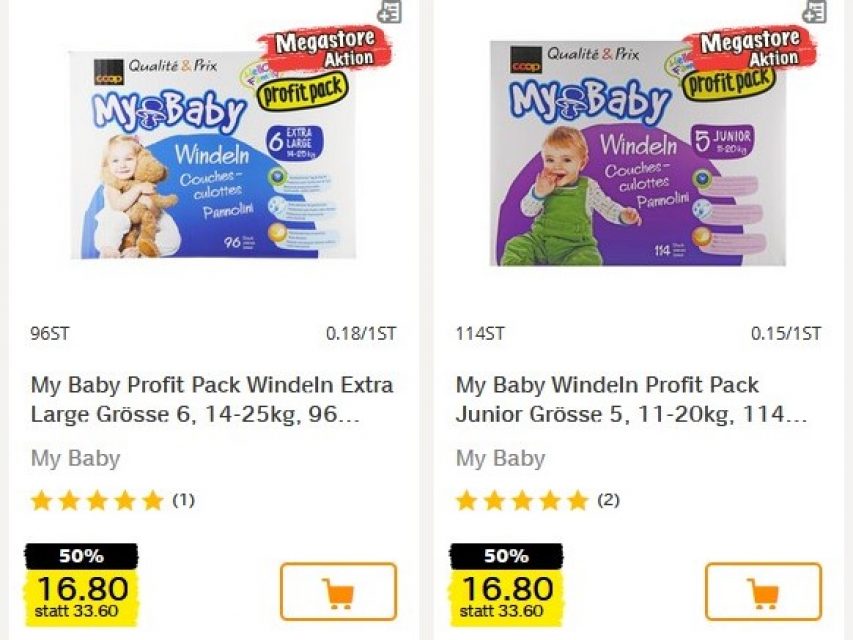Image resolution: width=853 pixels, height=640 pixels.
Task: Click the 114ST quantity label
Action: [480, 334]
